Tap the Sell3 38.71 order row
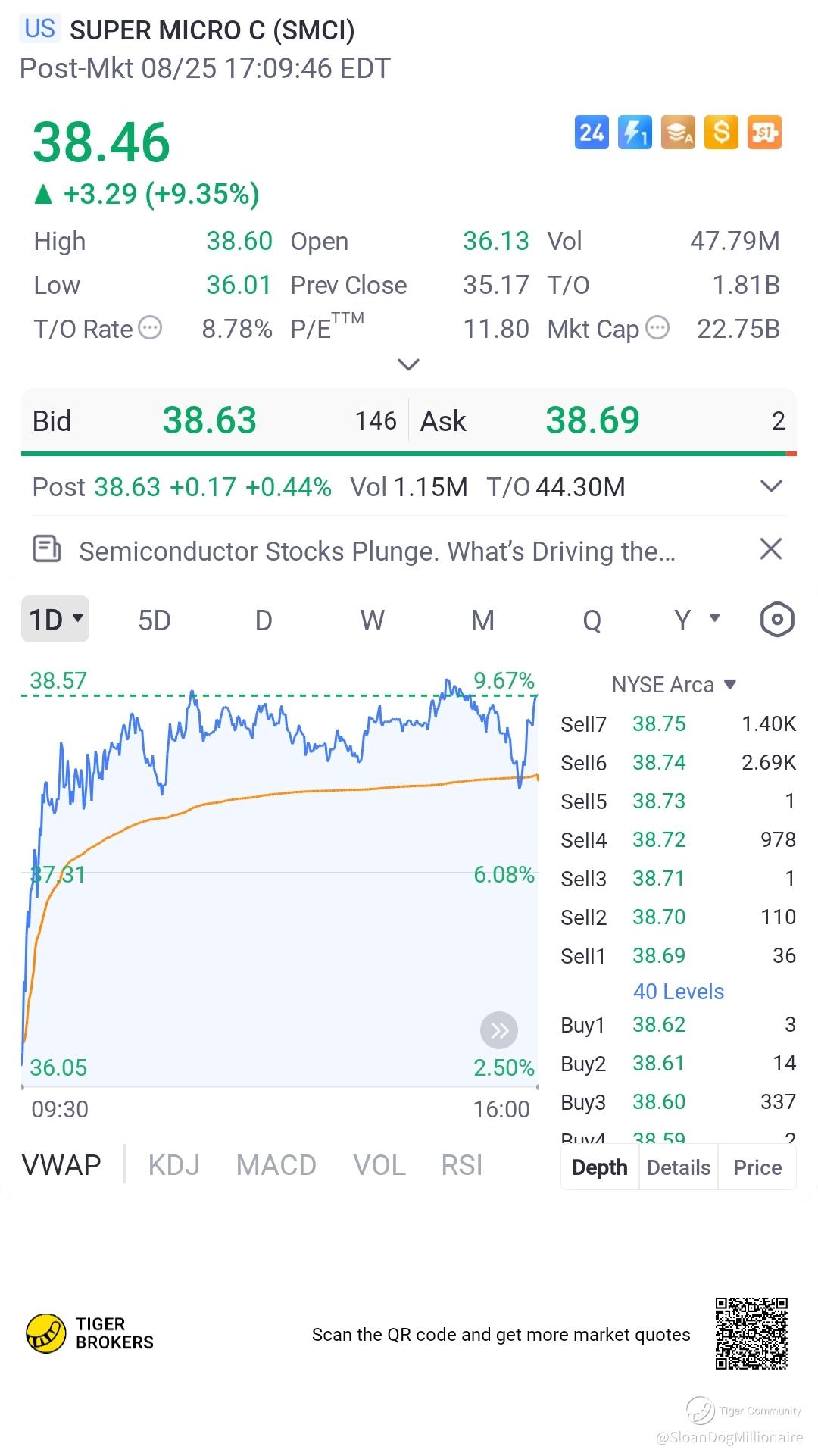 tap(679, 879)
